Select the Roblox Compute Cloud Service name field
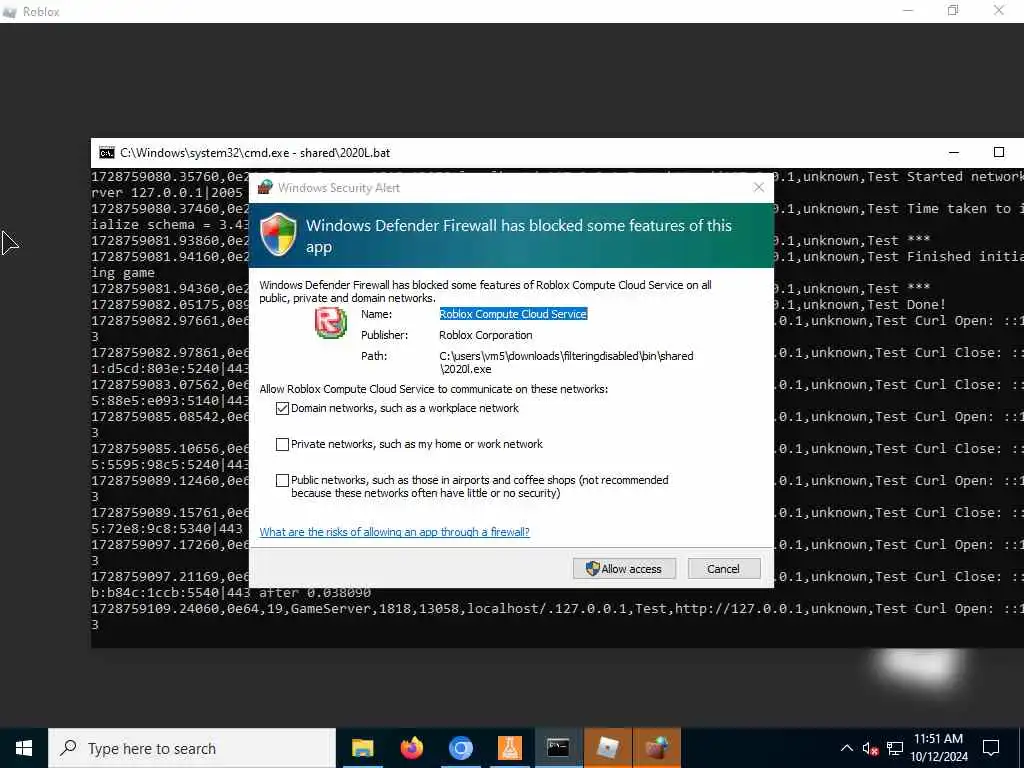Image resolution: width=1024 pixels, height=768 pixels. point(513,314)
